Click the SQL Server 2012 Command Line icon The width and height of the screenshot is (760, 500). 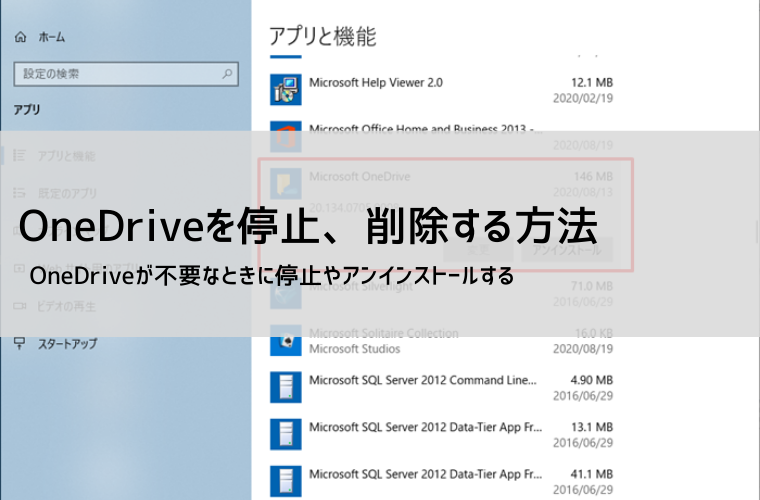[x=285, y=388]
